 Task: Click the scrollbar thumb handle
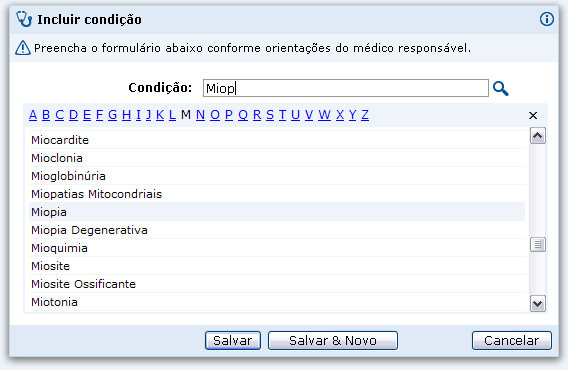coord(538,245)
